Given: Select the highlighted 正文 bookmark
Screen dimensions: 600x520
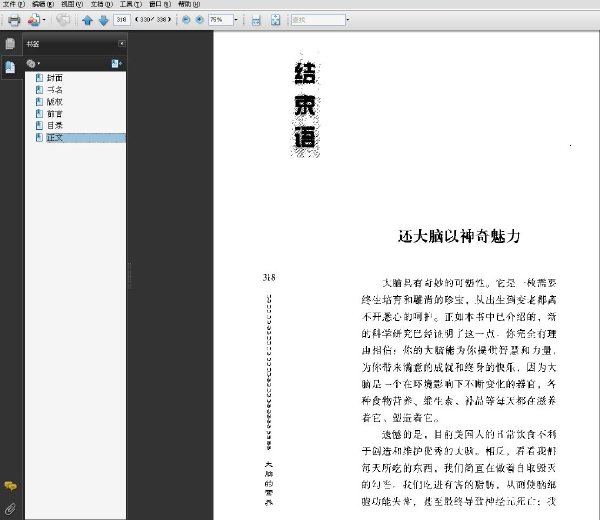Looking at the screenshot, I should (55, 138).
